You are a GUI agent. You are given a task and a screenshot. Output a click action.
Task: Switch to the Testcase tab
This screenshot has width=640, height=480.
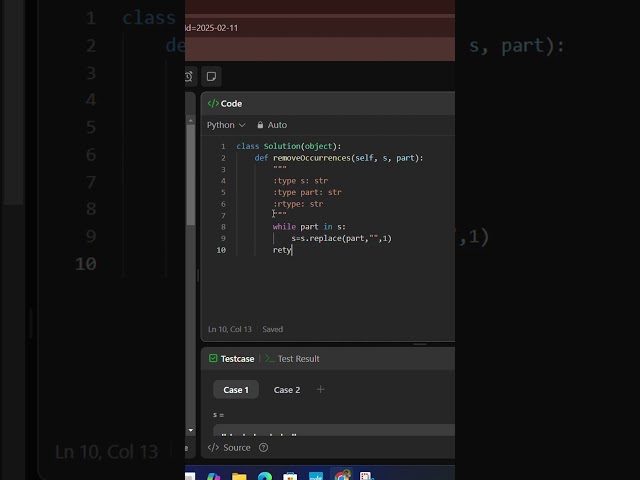coord(231,359)
